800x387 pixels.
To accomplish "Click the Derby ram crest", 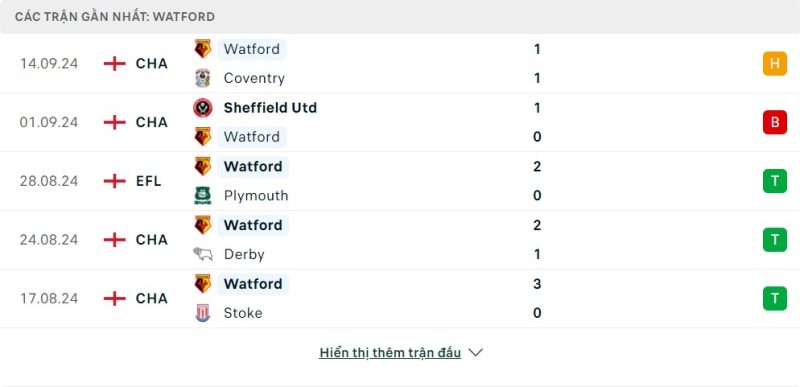I will (x=203, y=254).
